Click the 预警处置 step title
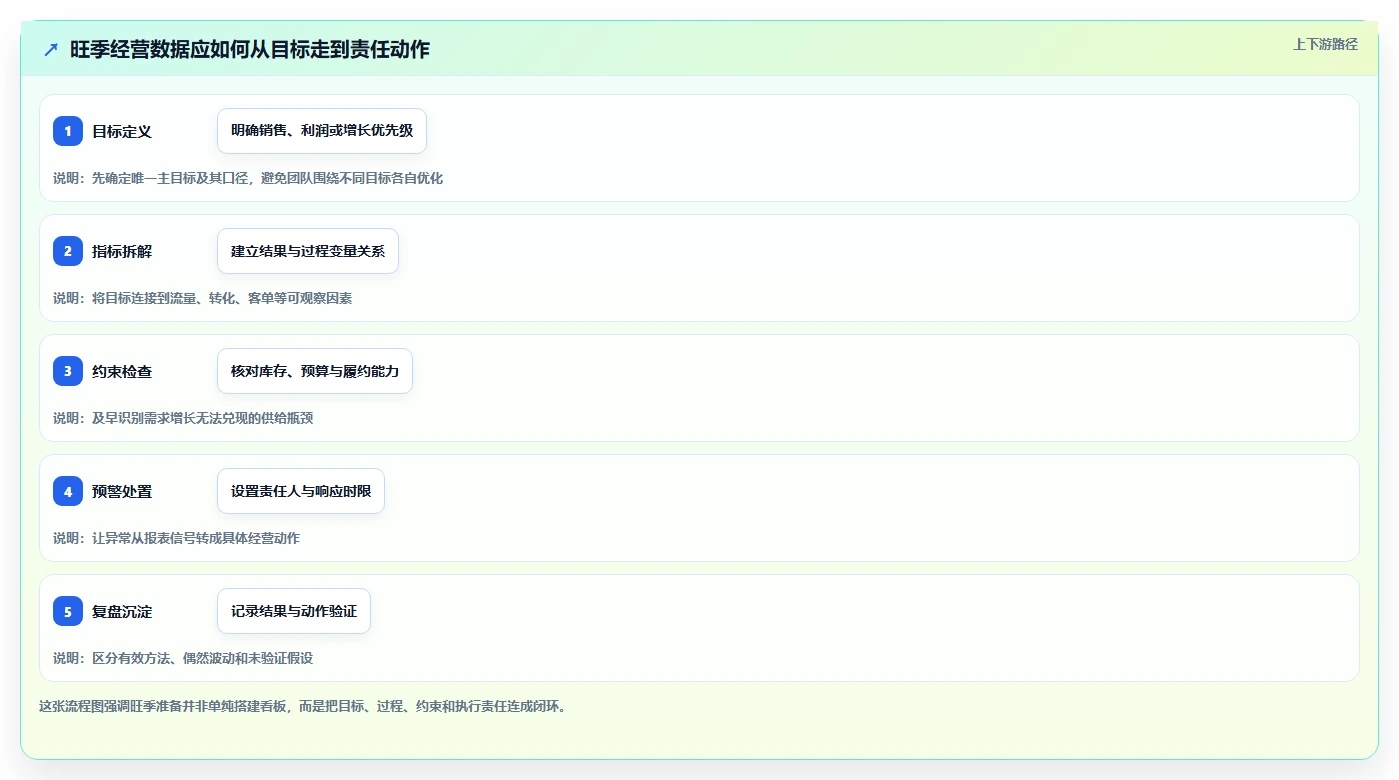Screen dimensions: 1399x780 tap(122, 491)
